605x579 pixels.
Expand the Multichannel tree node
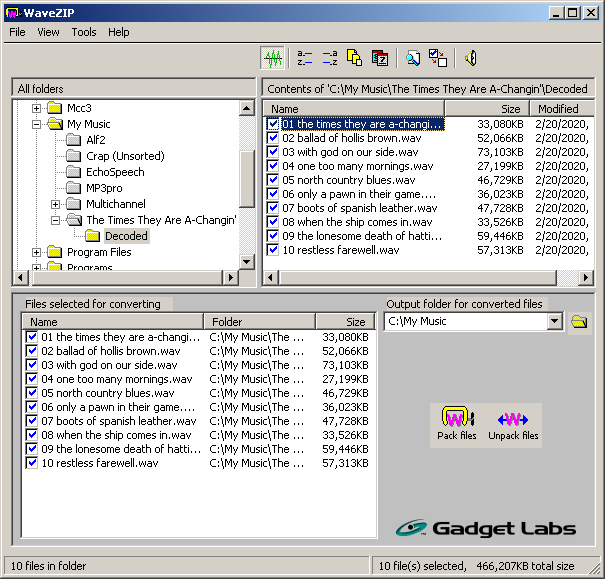pyautogui.click(x=56, y=204)
